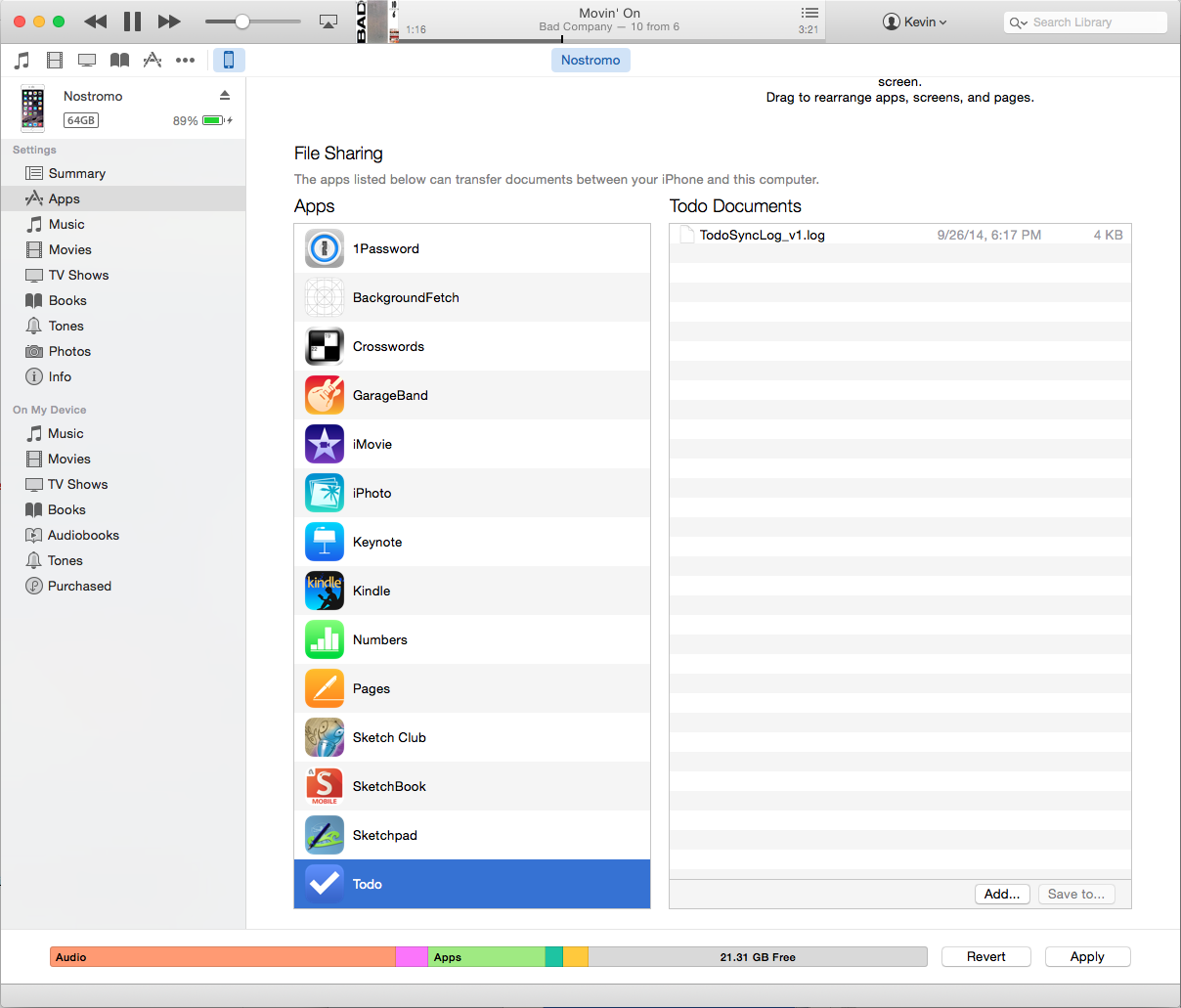Click the Audio storage bar segment
Viewport: 1181px width, 1008px height.
point(223,957)
